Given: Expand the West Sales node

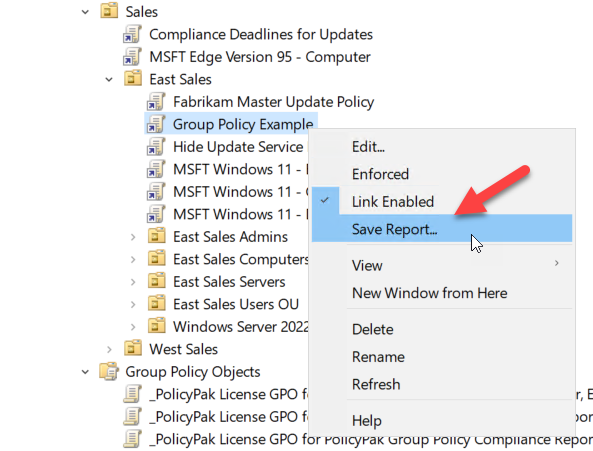Looking at the screenshot, I should coord(109,349).
